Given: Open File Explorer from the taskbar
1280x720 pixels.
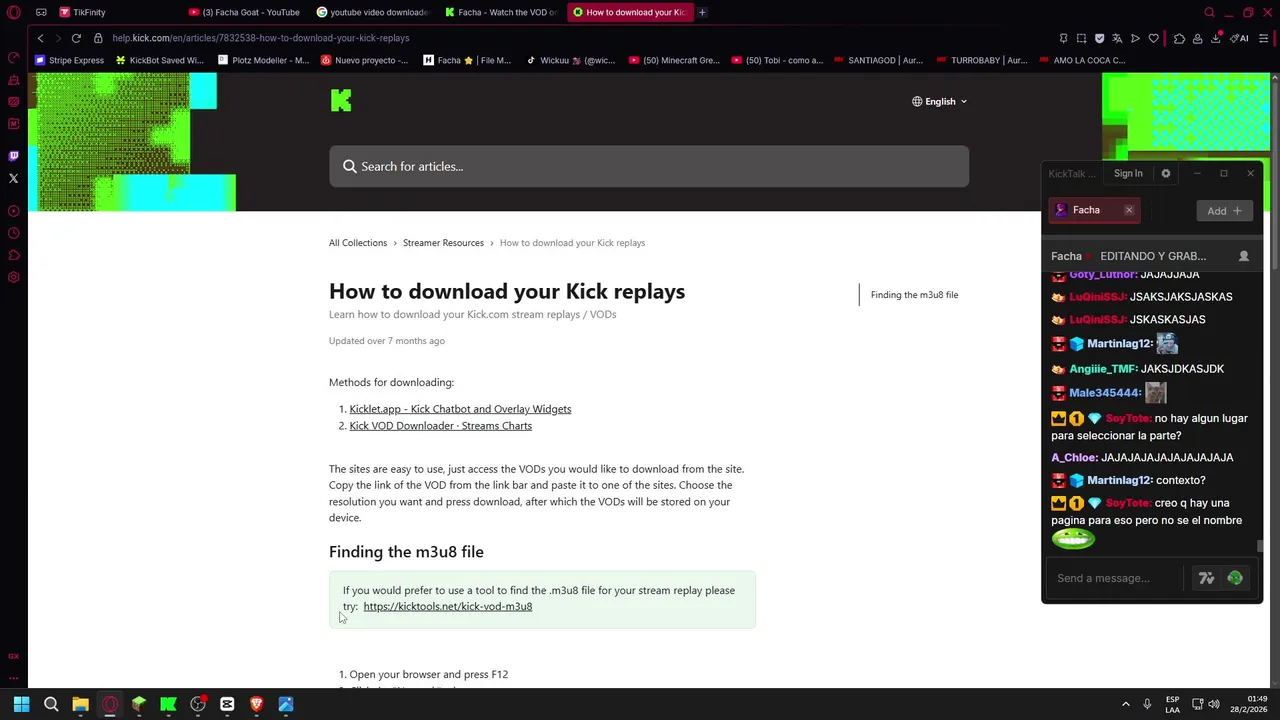Looking at the screenshot, I should [80, 704].
